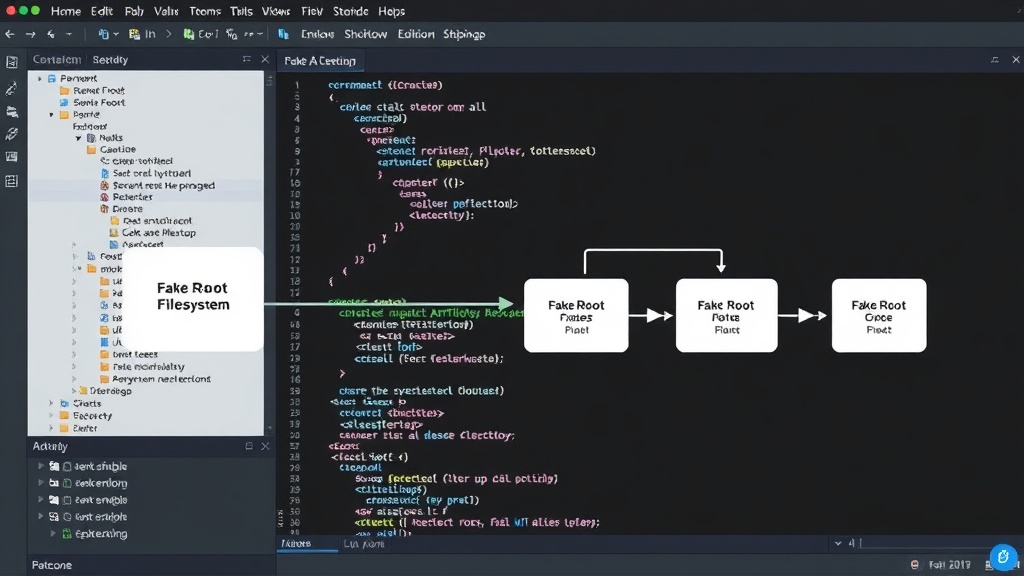Switch to the Fake A Ceeting editor tab
The width and height of the screenshot is (1024, 576).
[x=320, y=61]
